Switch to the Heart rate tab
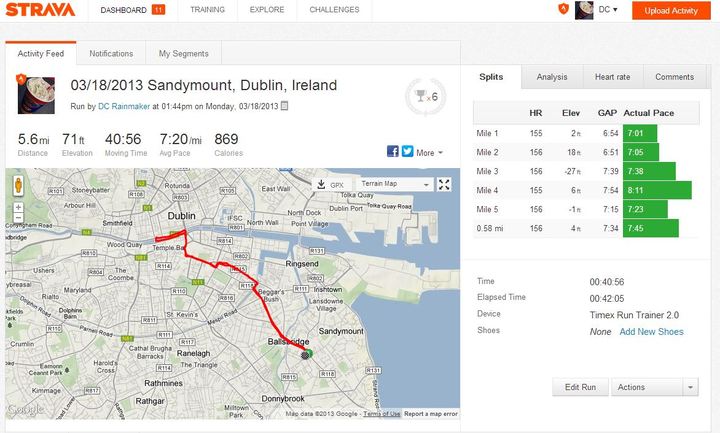 tap(613, 77)
